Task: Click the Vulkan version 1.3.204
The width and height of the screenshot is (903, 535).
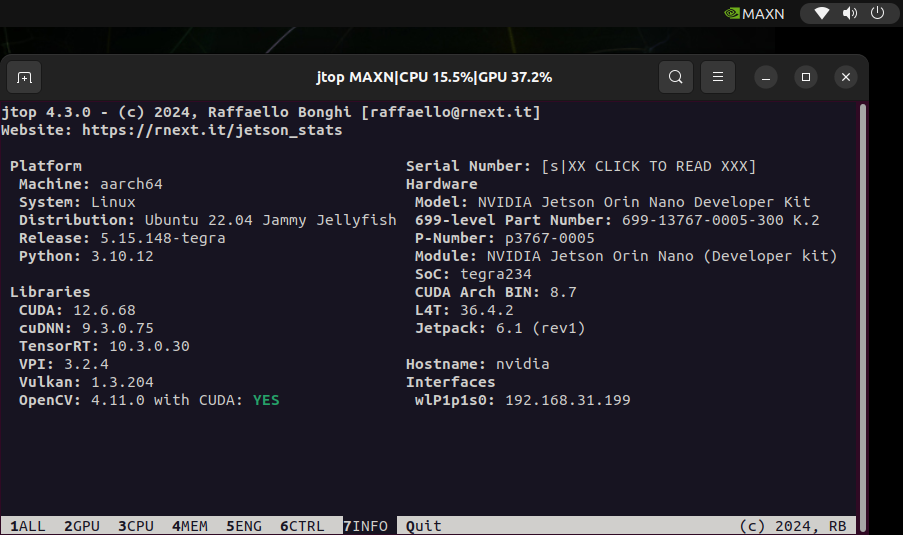Action: pyautogui.click(x=122, y=382)
